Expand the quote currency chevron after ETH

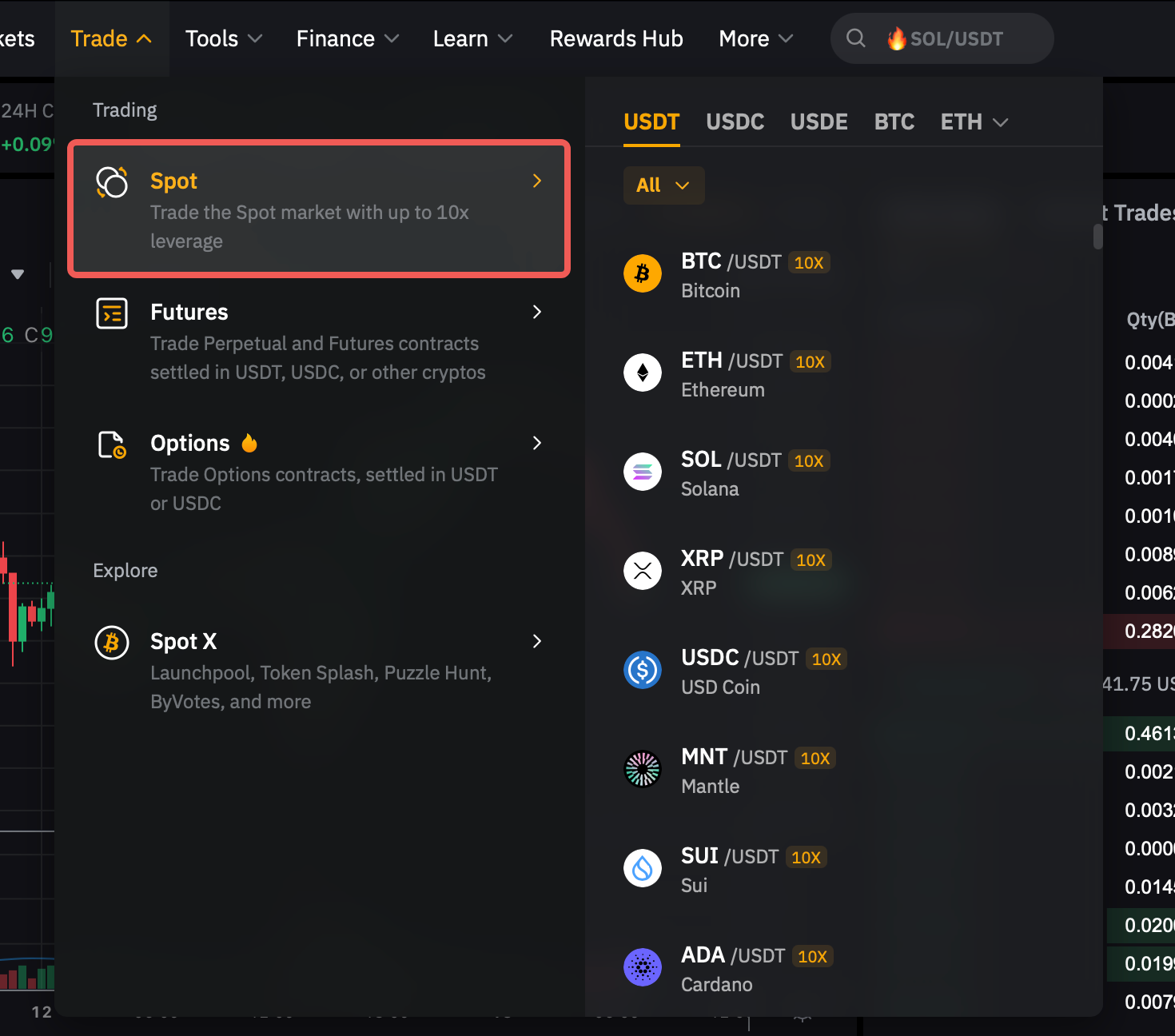(x=1000, y=122)
